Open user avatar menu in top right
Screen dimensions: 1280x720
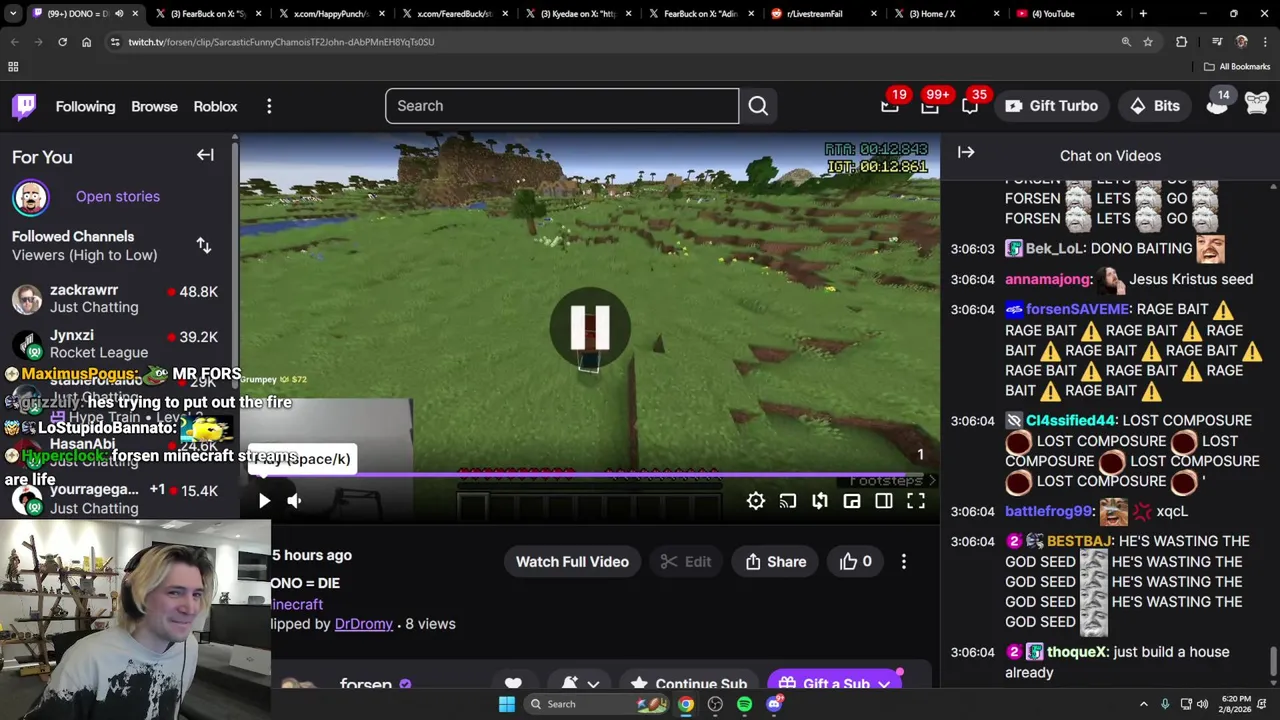click(1257, 104)
